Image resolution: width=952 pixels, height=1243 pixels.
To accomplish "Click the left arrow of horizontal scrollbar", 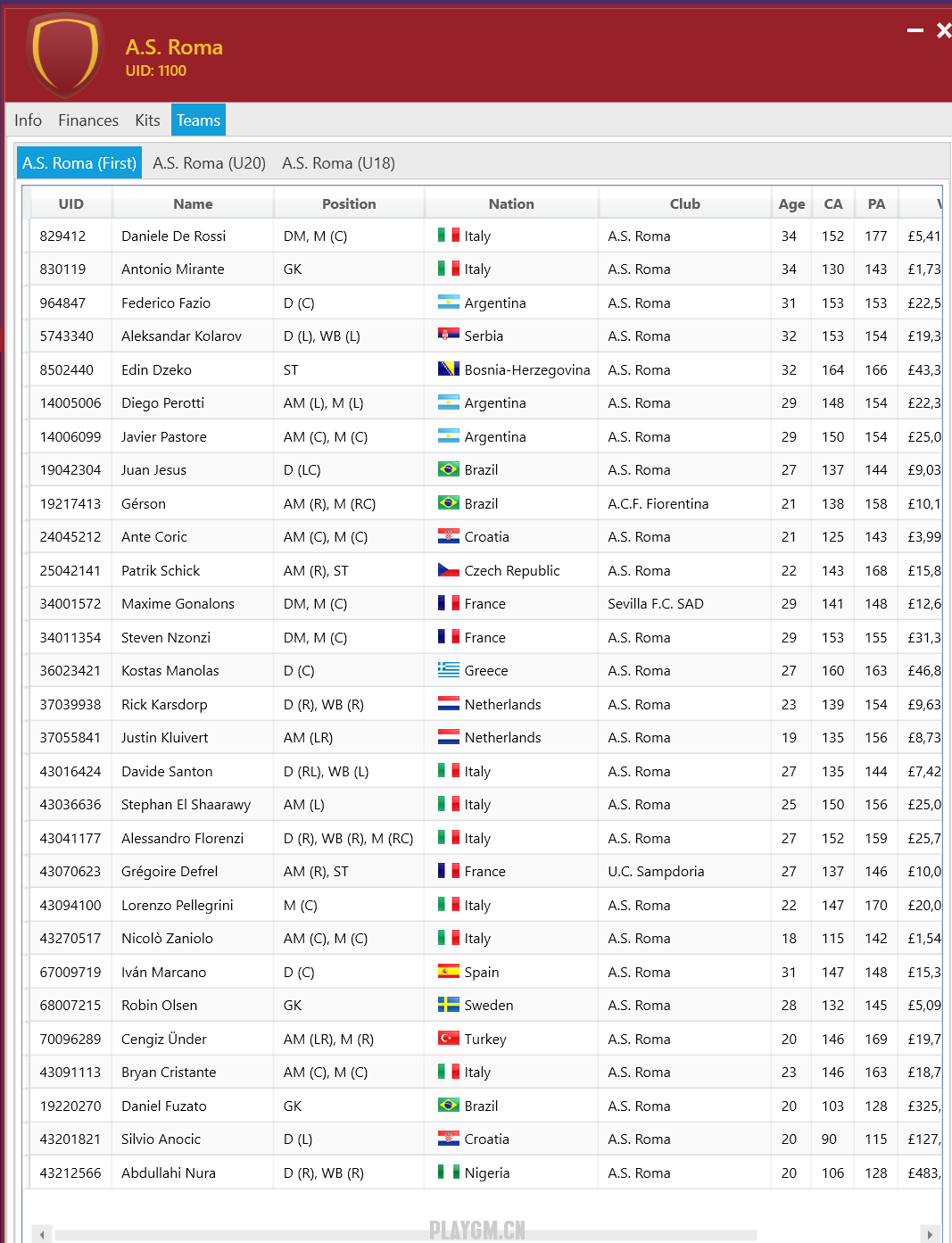I will [x=42, y=1234].
